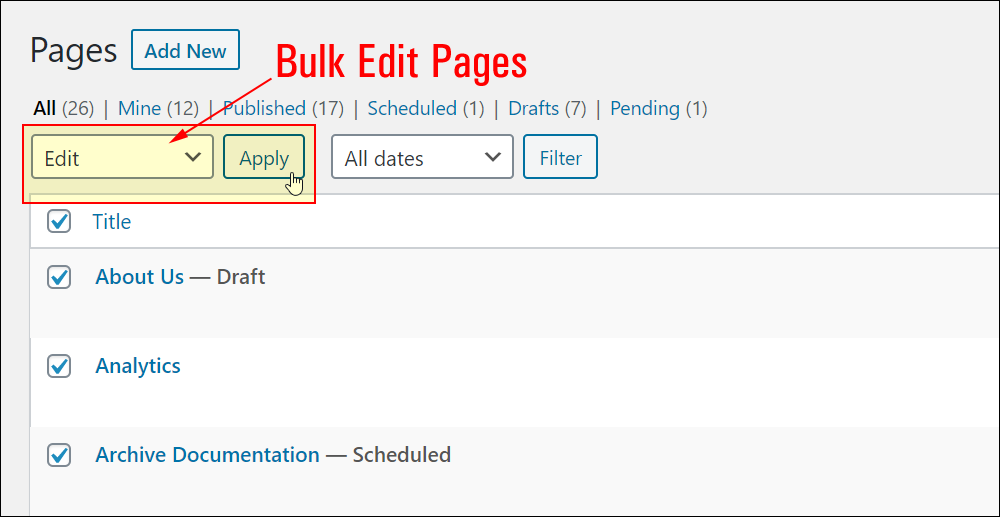Screen dimensions: 1000x517
Task: Sort pages by Title column
Action: pyautogui.click(x=112, y=222)
